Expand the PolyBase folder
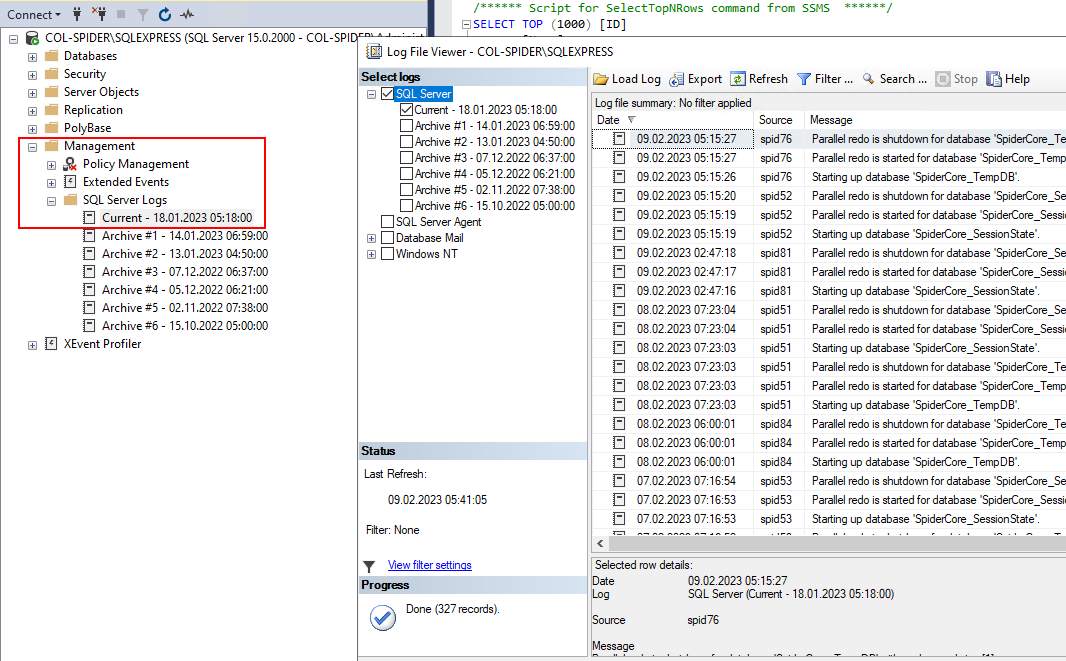 [x=32, y=129]
